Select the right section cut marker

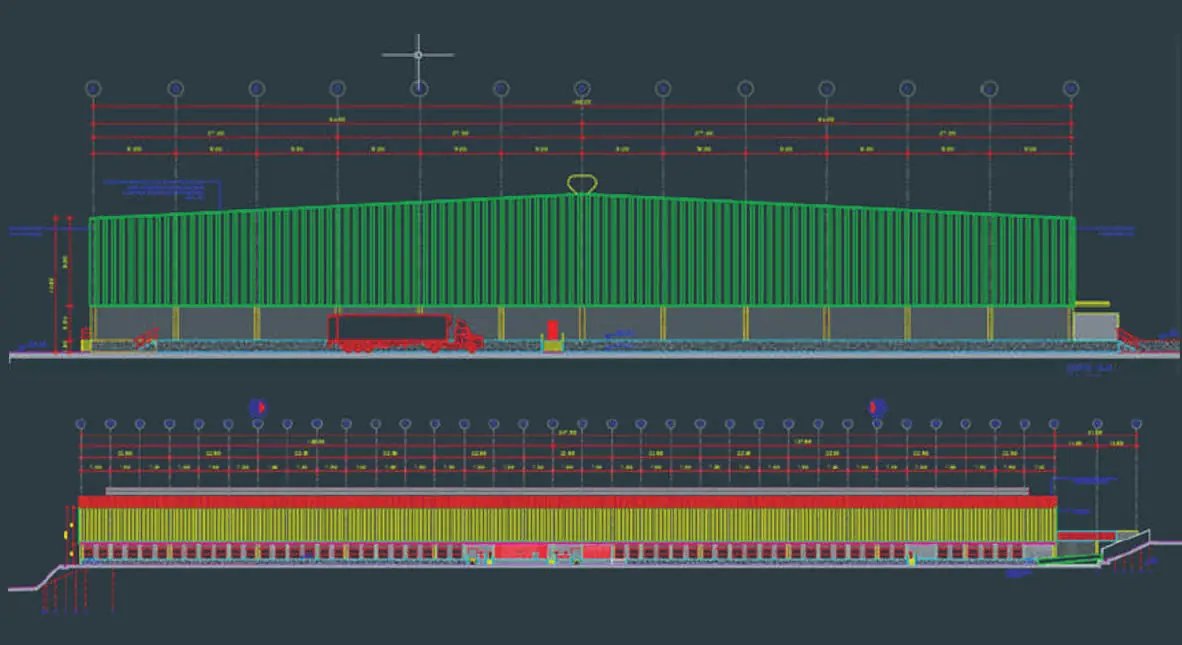click(877, 406)
